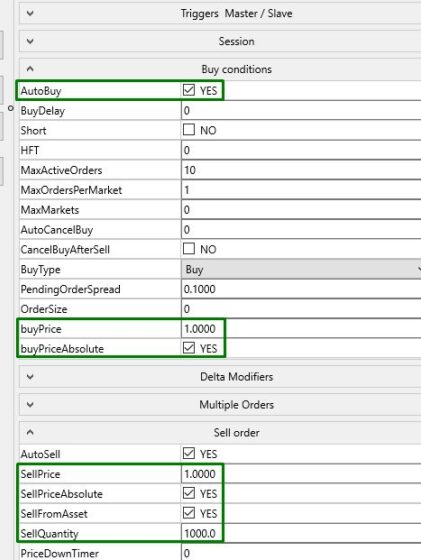The height and width of the screenshot is (560, 421).
Task: Click the SellPrice value field
Action: coord(301,474)
